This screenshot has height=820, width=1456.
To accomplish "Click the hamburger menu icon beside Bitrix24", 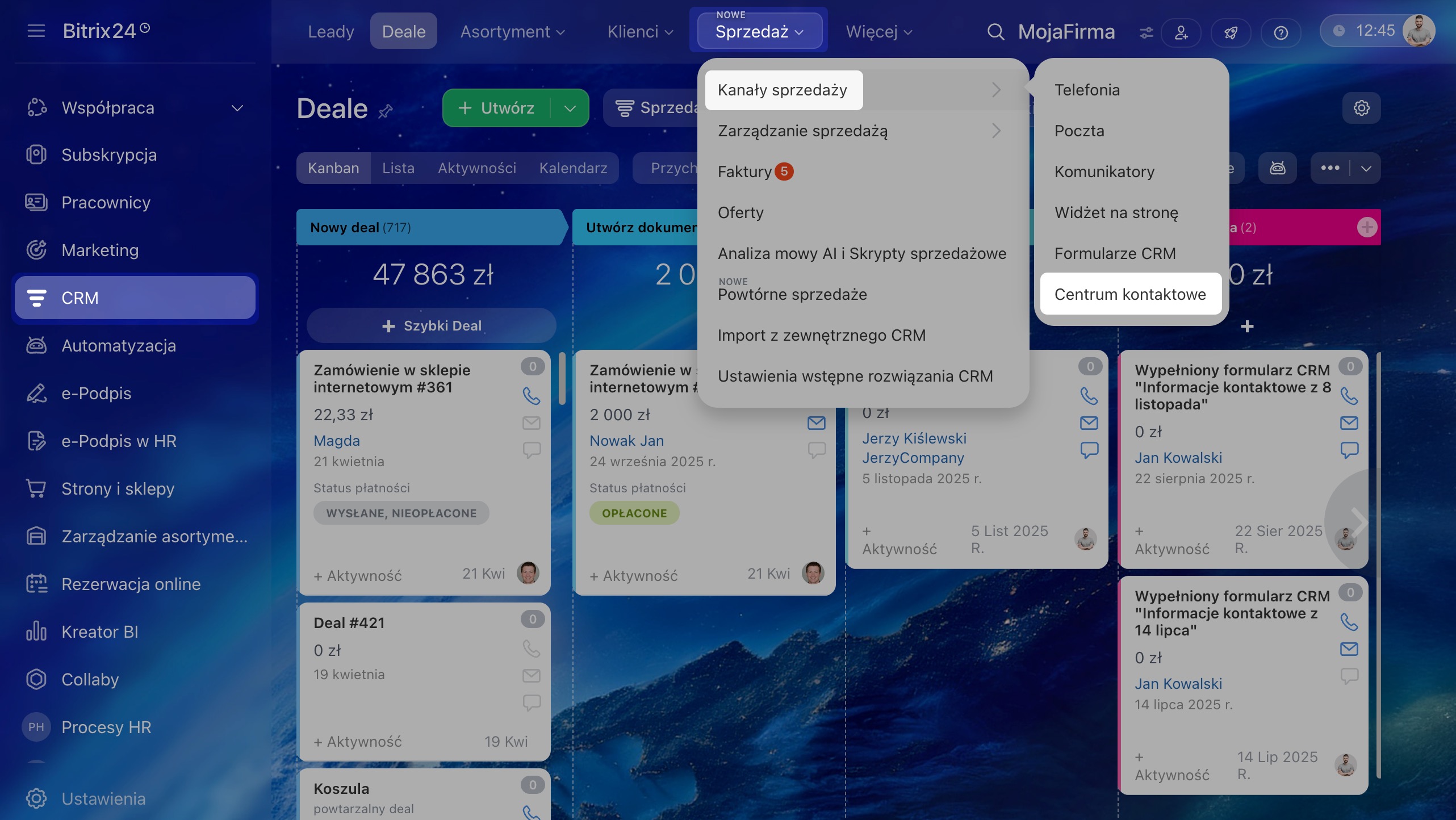I will (x=36, y=31).
